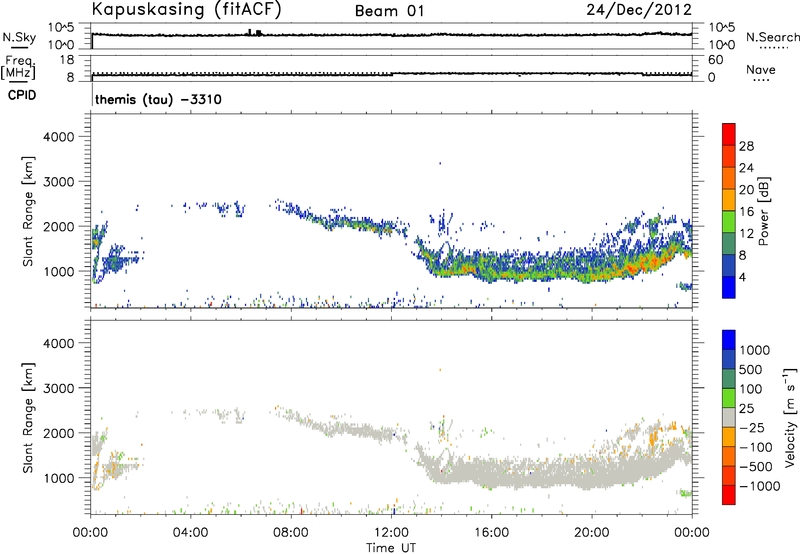Screen dimensions: 800x554
Task: Select the "04:00" time tick label
Action: click(190, 533)
